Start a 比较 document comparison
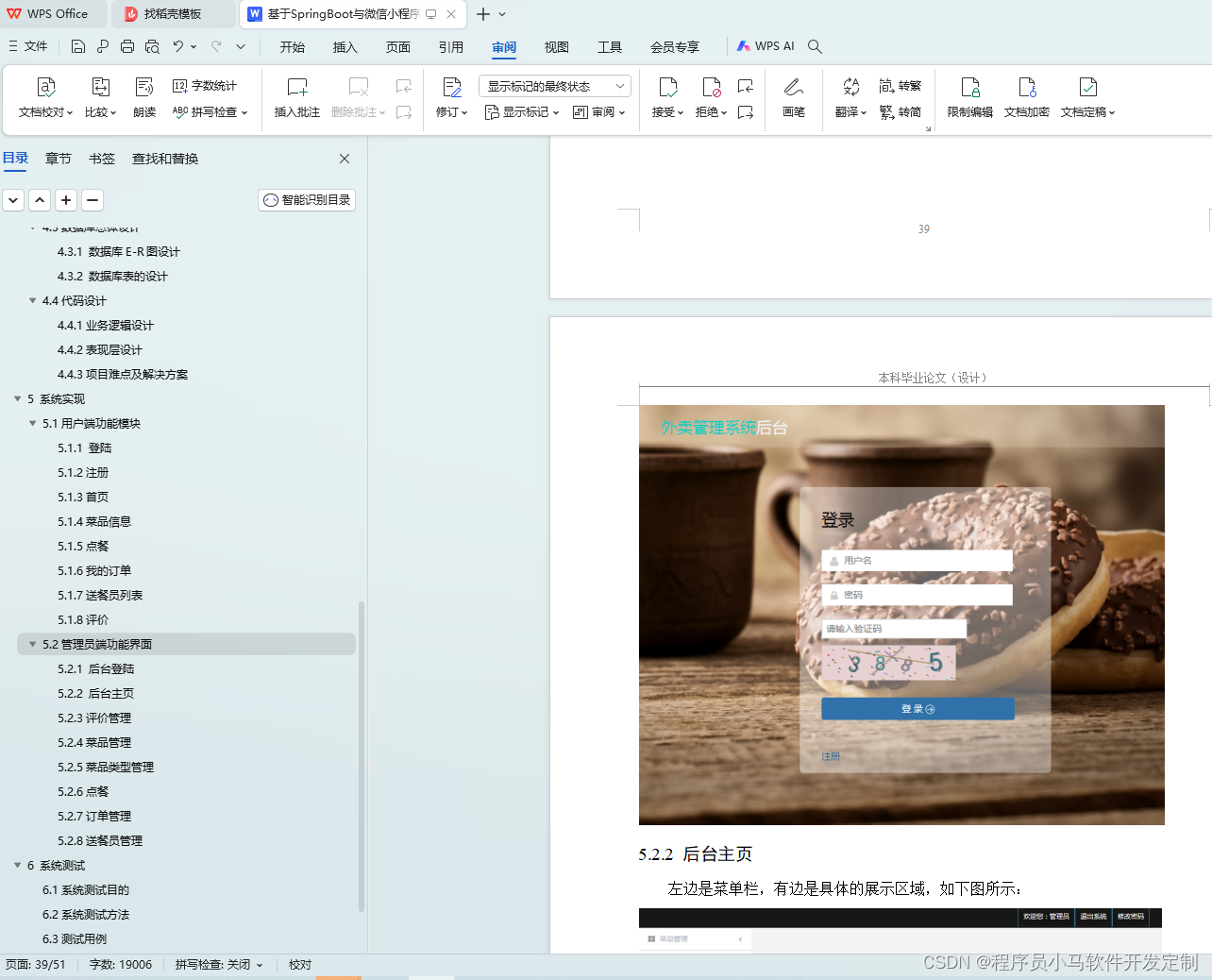 (101, 94)
